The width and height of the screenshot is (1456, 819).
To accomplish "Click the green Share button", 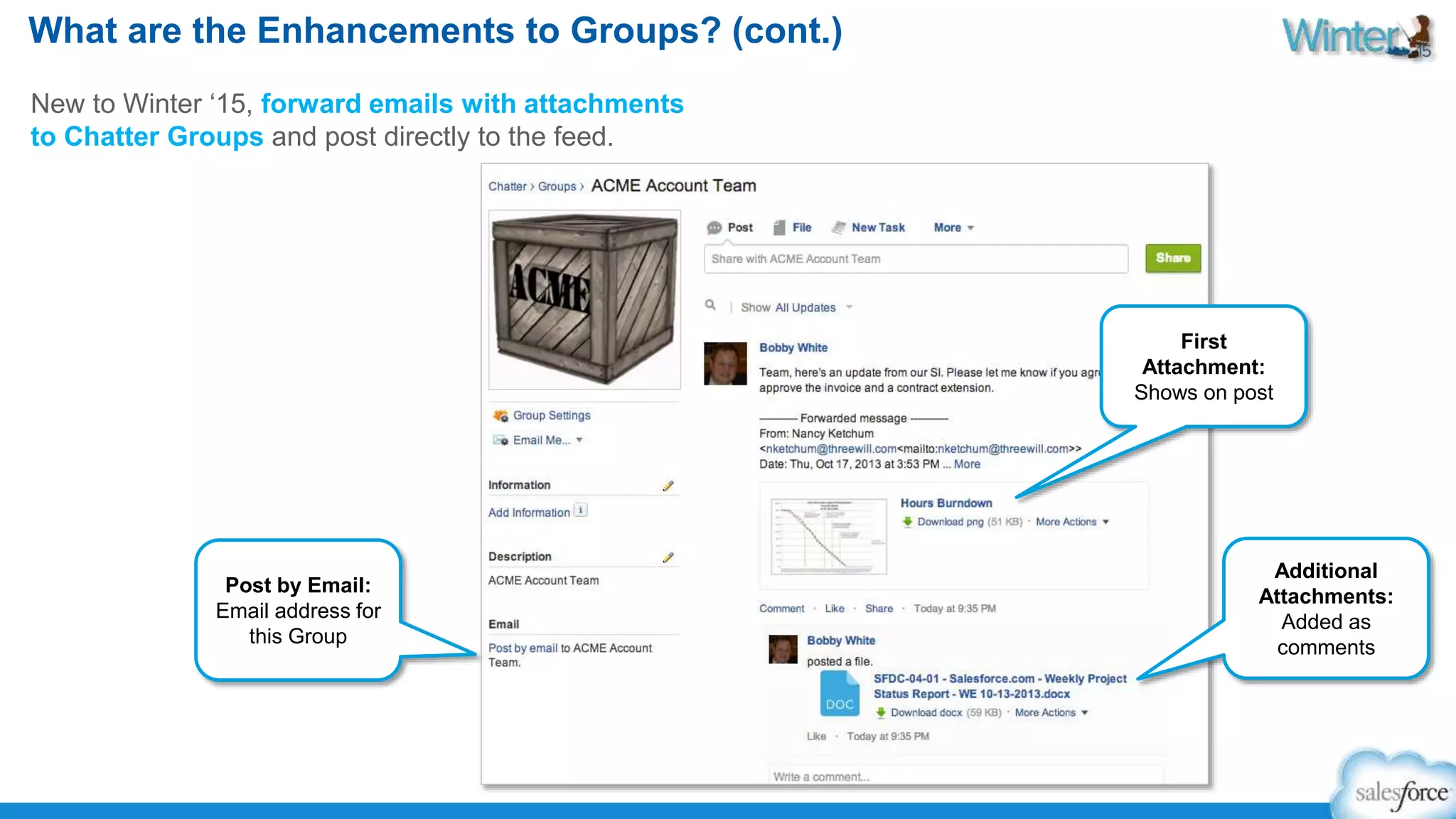I will click(1173, 258).
